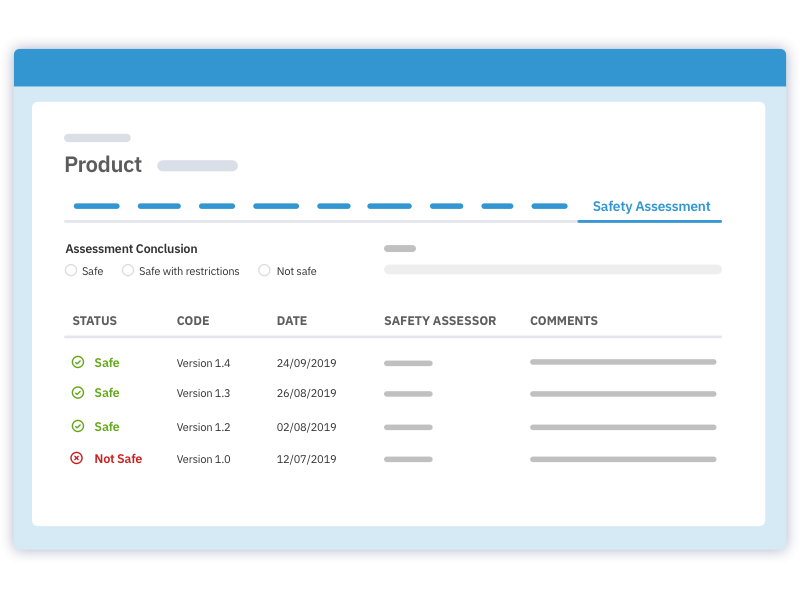800x600 pixels.
Task: Click the SAFETY ASSESSOR column header
Action: (x=440, y=321)
